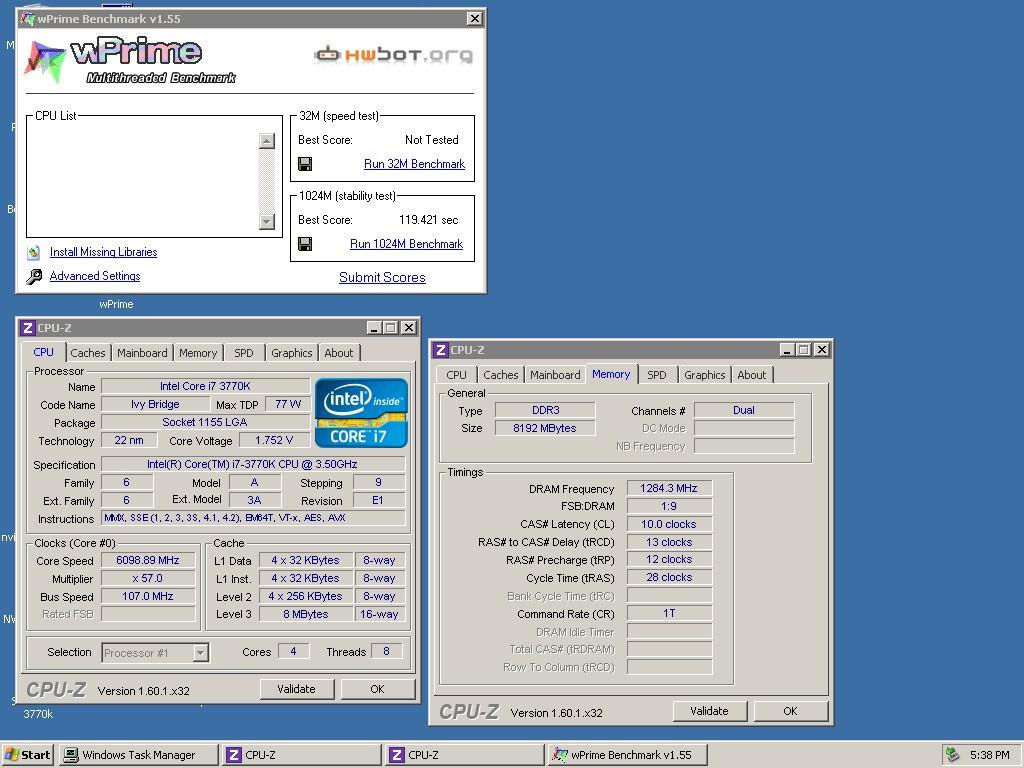This screenshot has width=1024, height=768.
Task: Click the Core Voltage value 1.752 V
Action: point(274,440)
